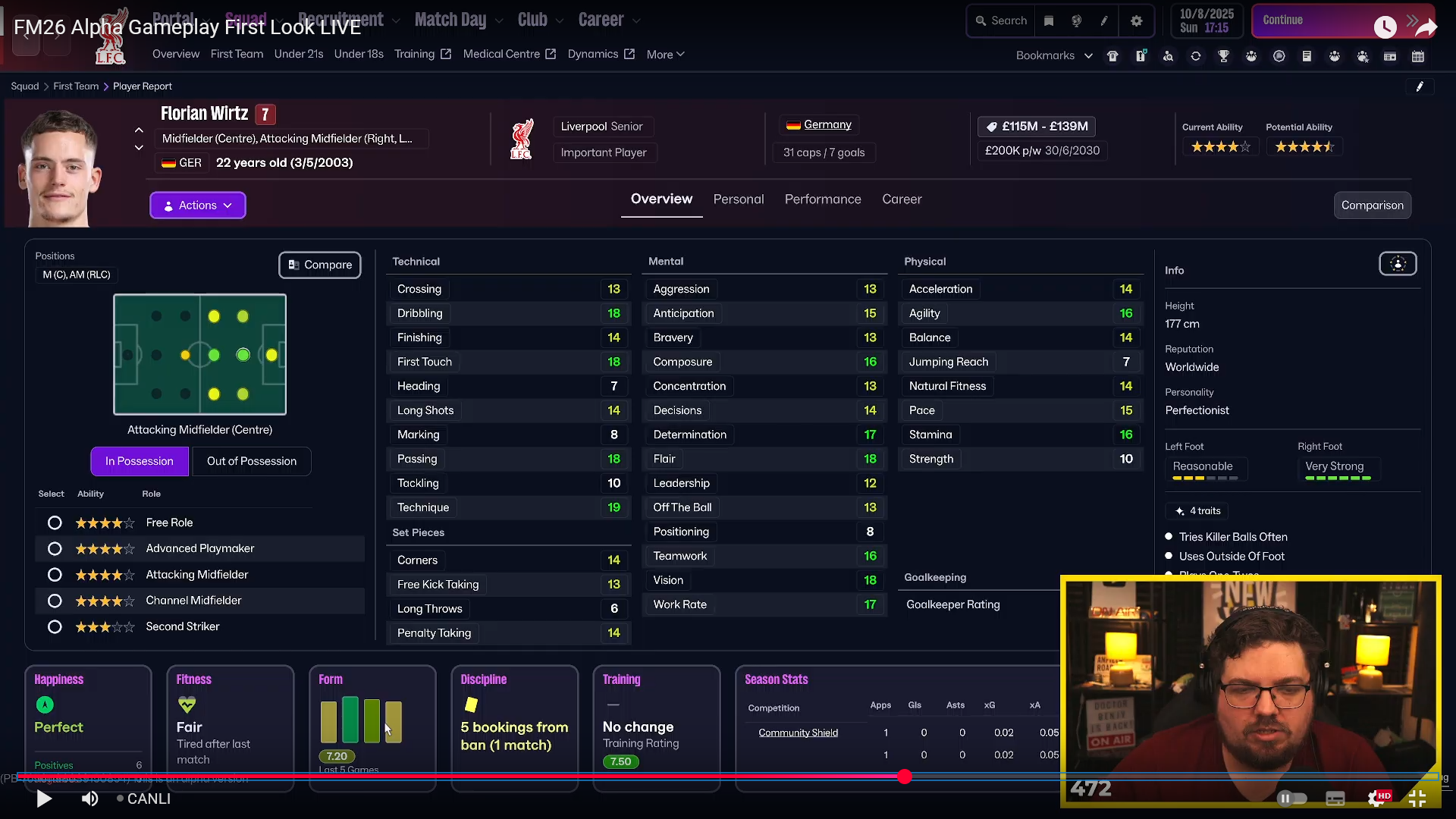Open the Germany nation link
Image resolution: width=1456 pixels, height=819 pixels.
827,124
